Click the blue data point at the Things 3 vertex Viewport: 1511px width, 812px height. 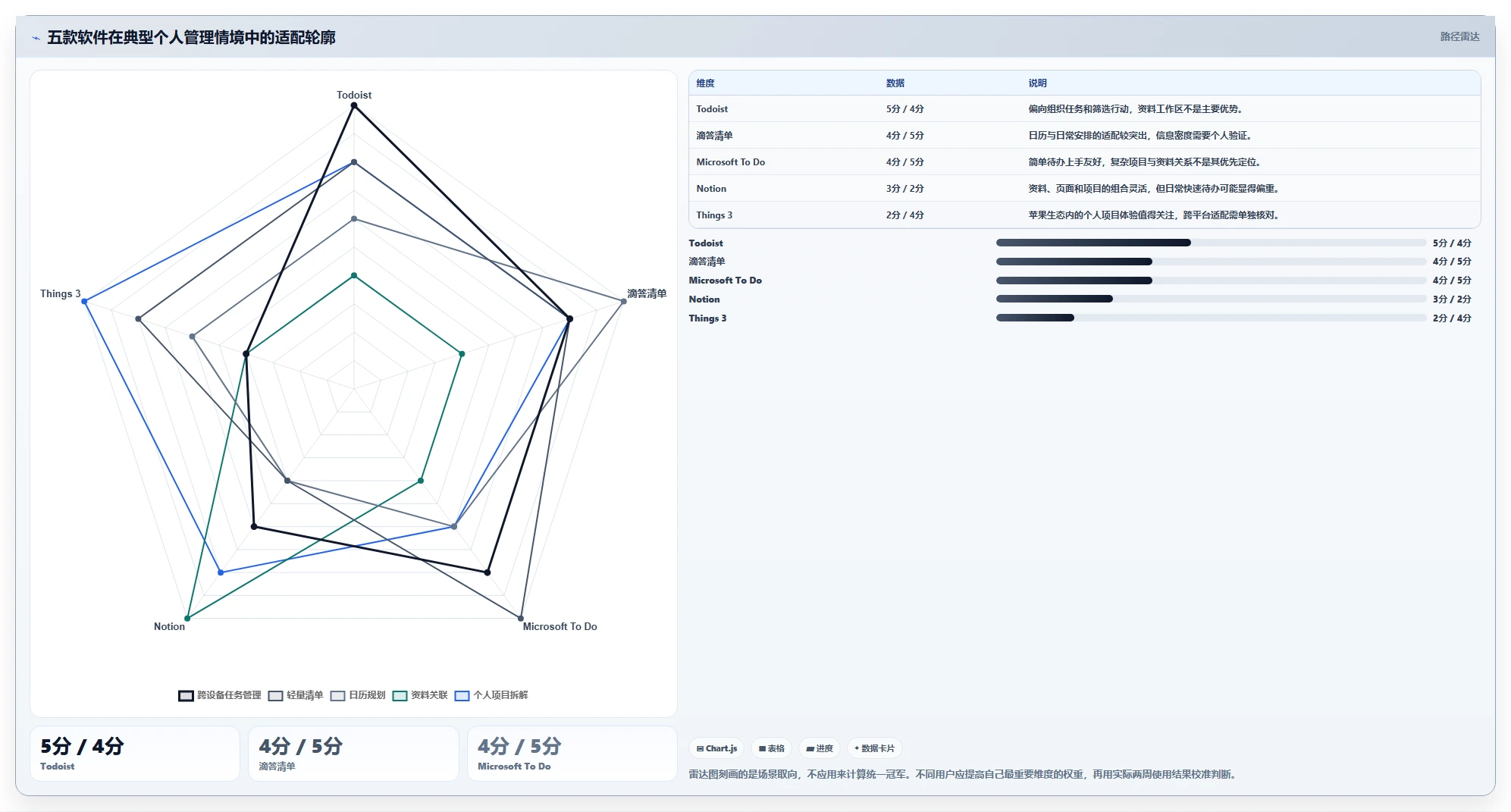pos(84,302)
